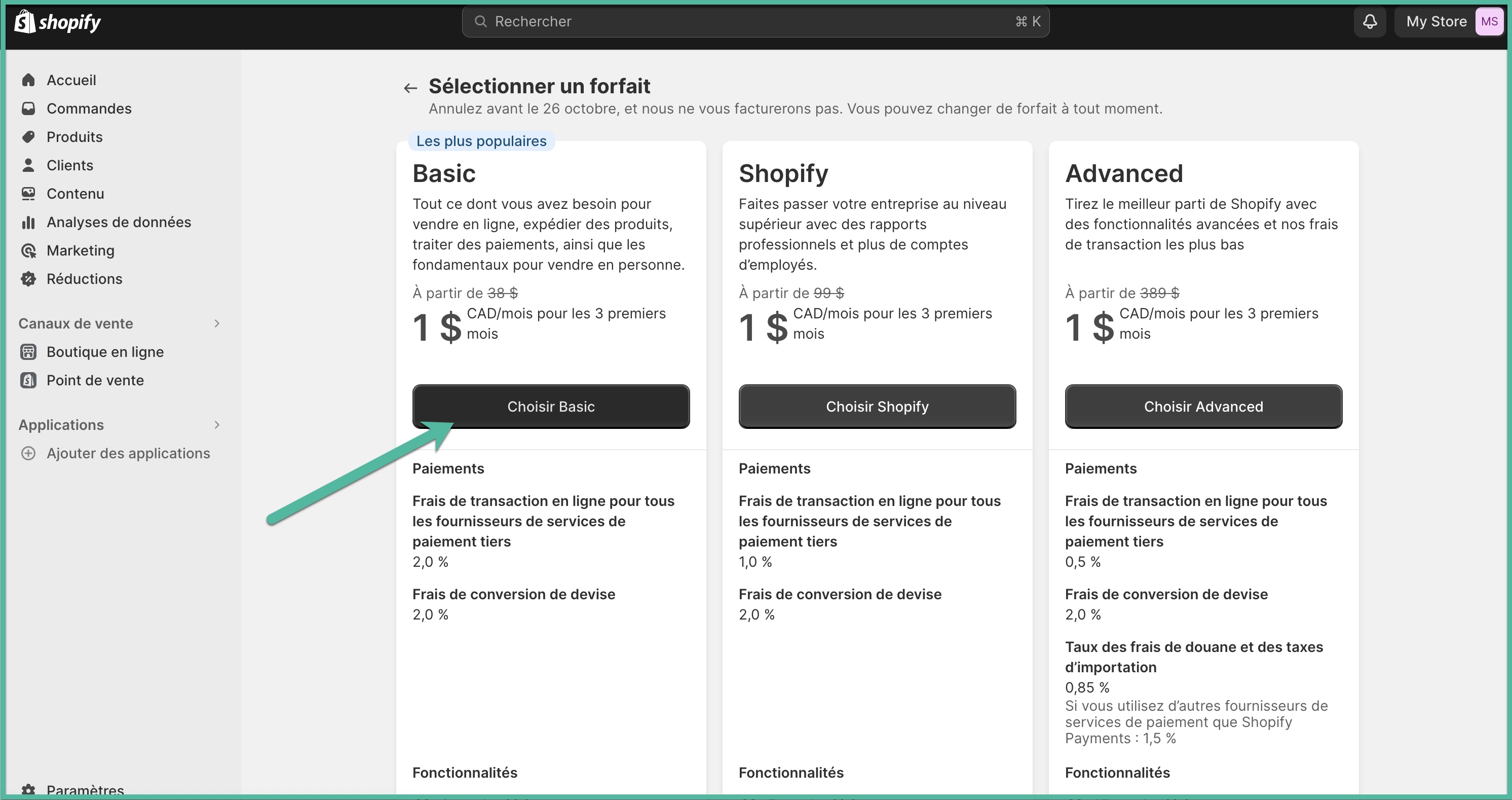
Task: Go to Commandes in the sidebar
Action: tap(89, 108)
